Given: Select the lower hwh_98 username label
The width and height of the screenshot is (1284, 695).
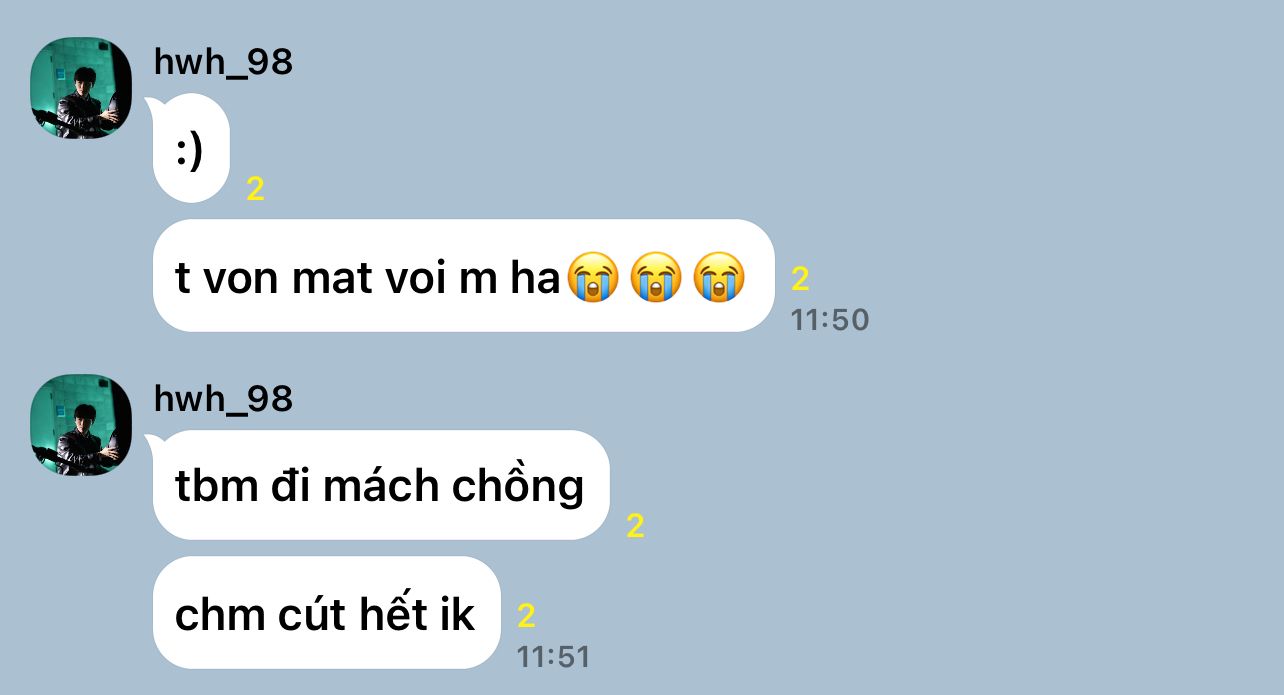Looking at the screenshot, I should [x=223, y=399].
